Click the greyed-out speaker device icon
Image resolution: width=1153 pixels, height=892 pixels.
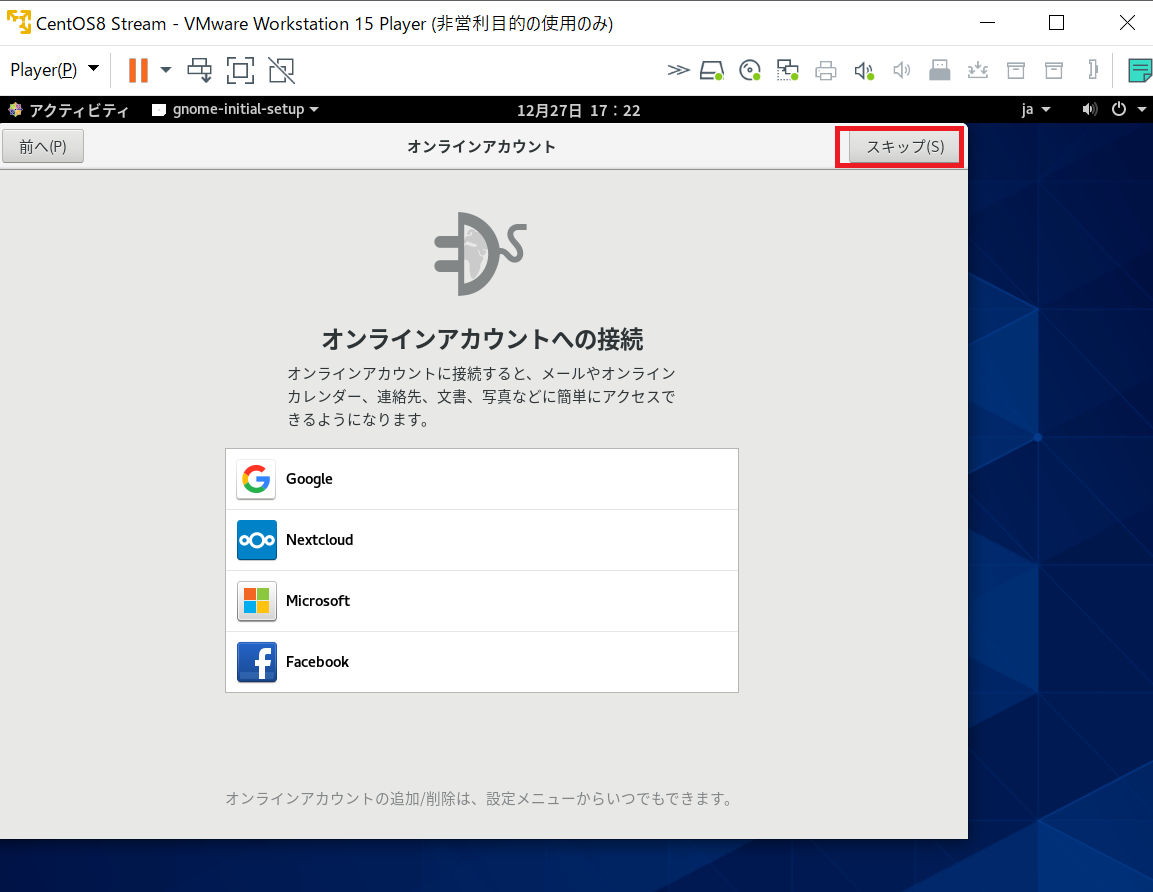(x=902, y=71)
